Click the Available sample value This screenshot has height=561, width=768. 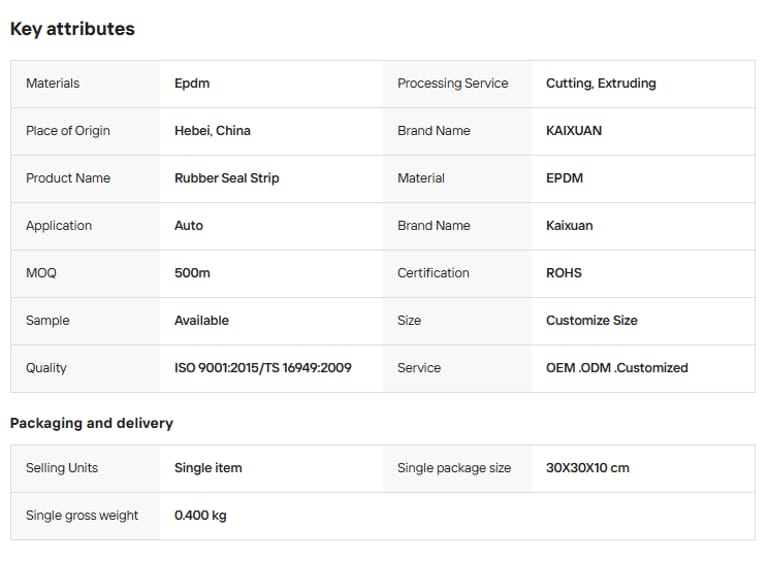(201, 321)
